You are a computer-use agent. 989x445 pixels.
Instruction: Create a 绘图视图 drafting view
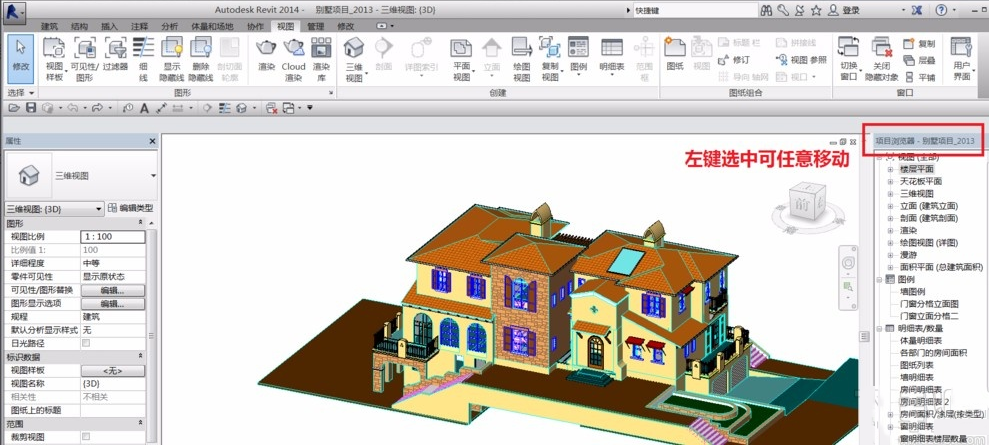pyautogui.click(x=522, y=59)
